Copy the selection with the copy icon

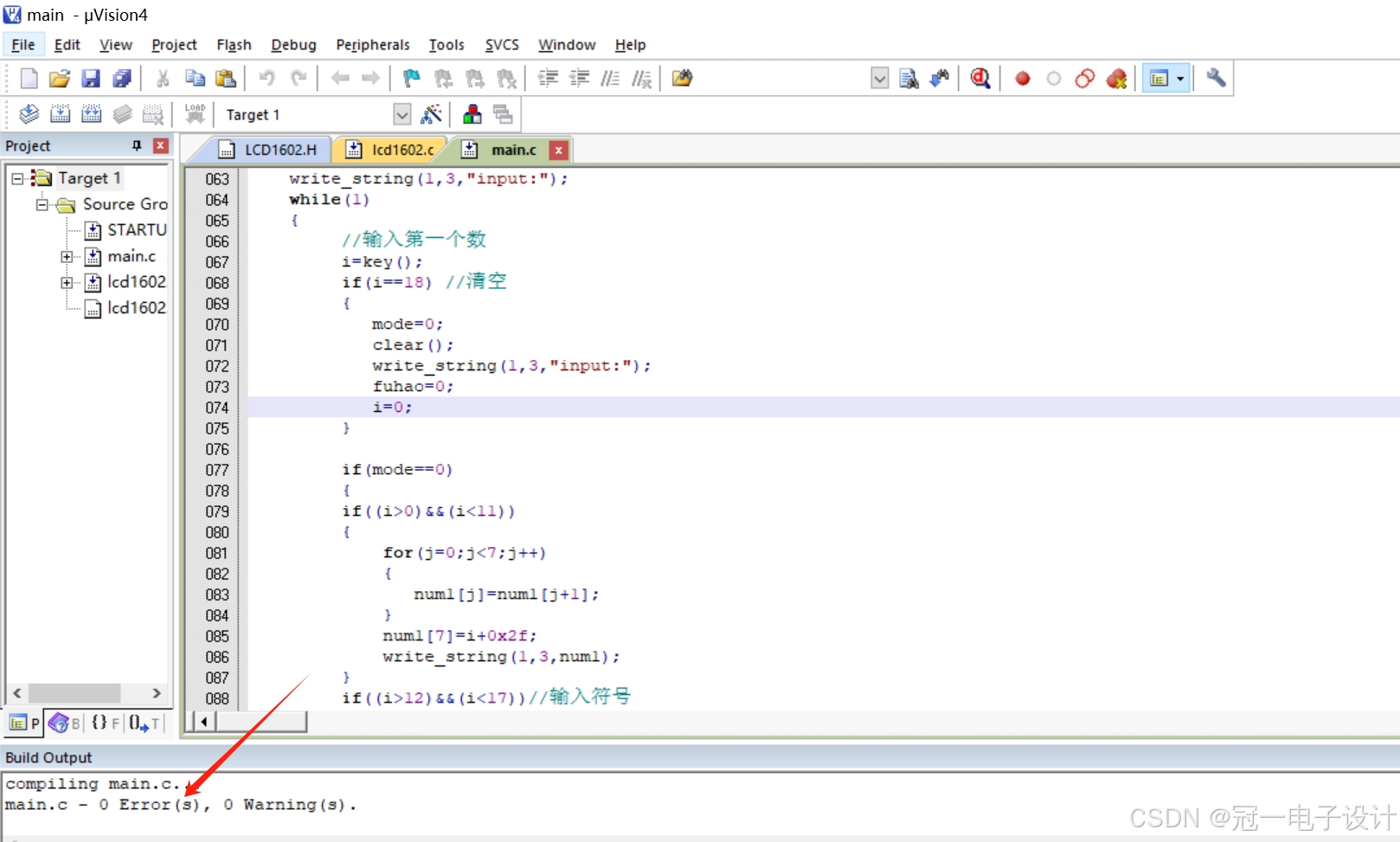[195, 79]
